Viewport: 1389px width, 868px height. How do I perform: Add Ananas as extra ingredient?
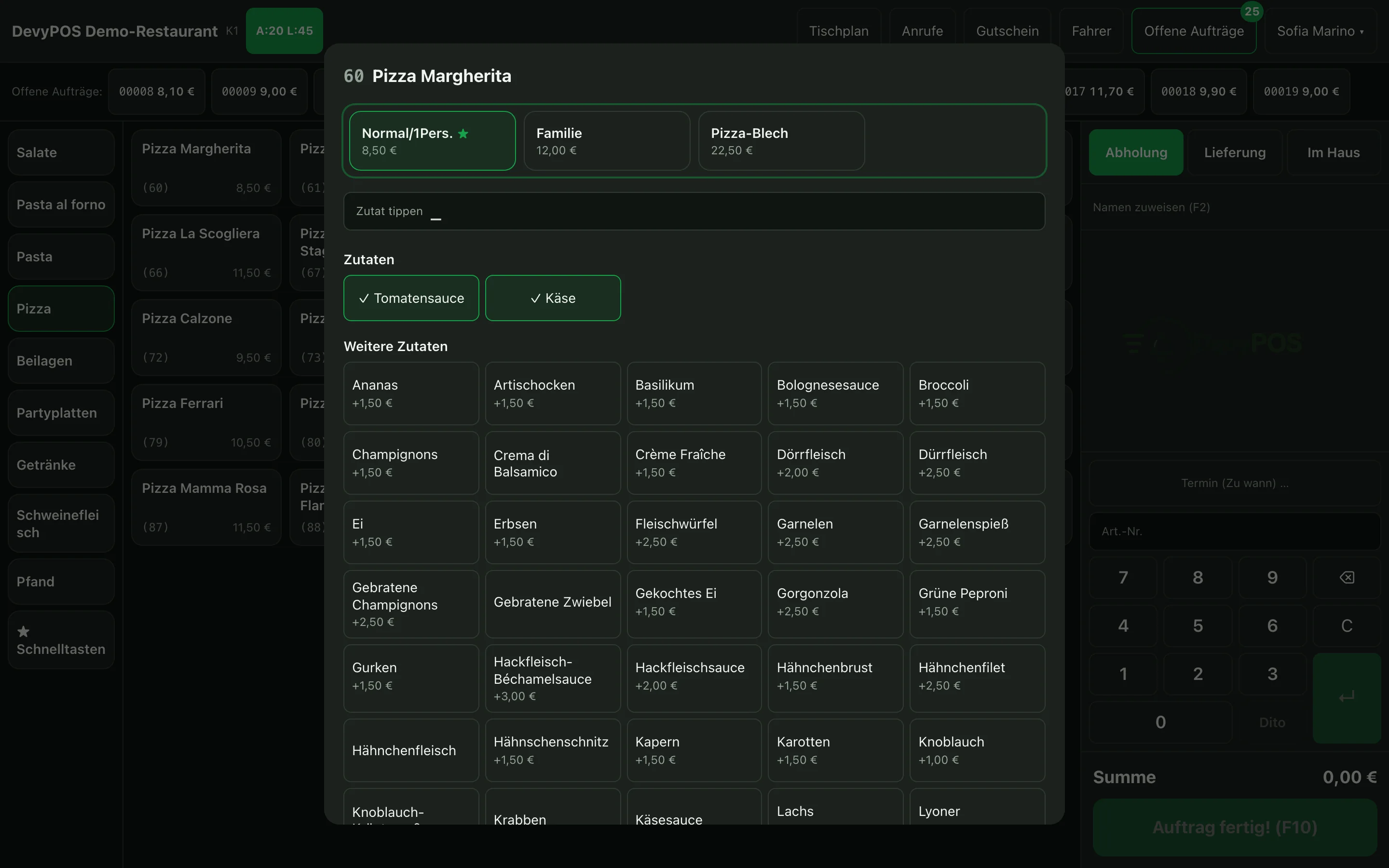pos(411,393)
